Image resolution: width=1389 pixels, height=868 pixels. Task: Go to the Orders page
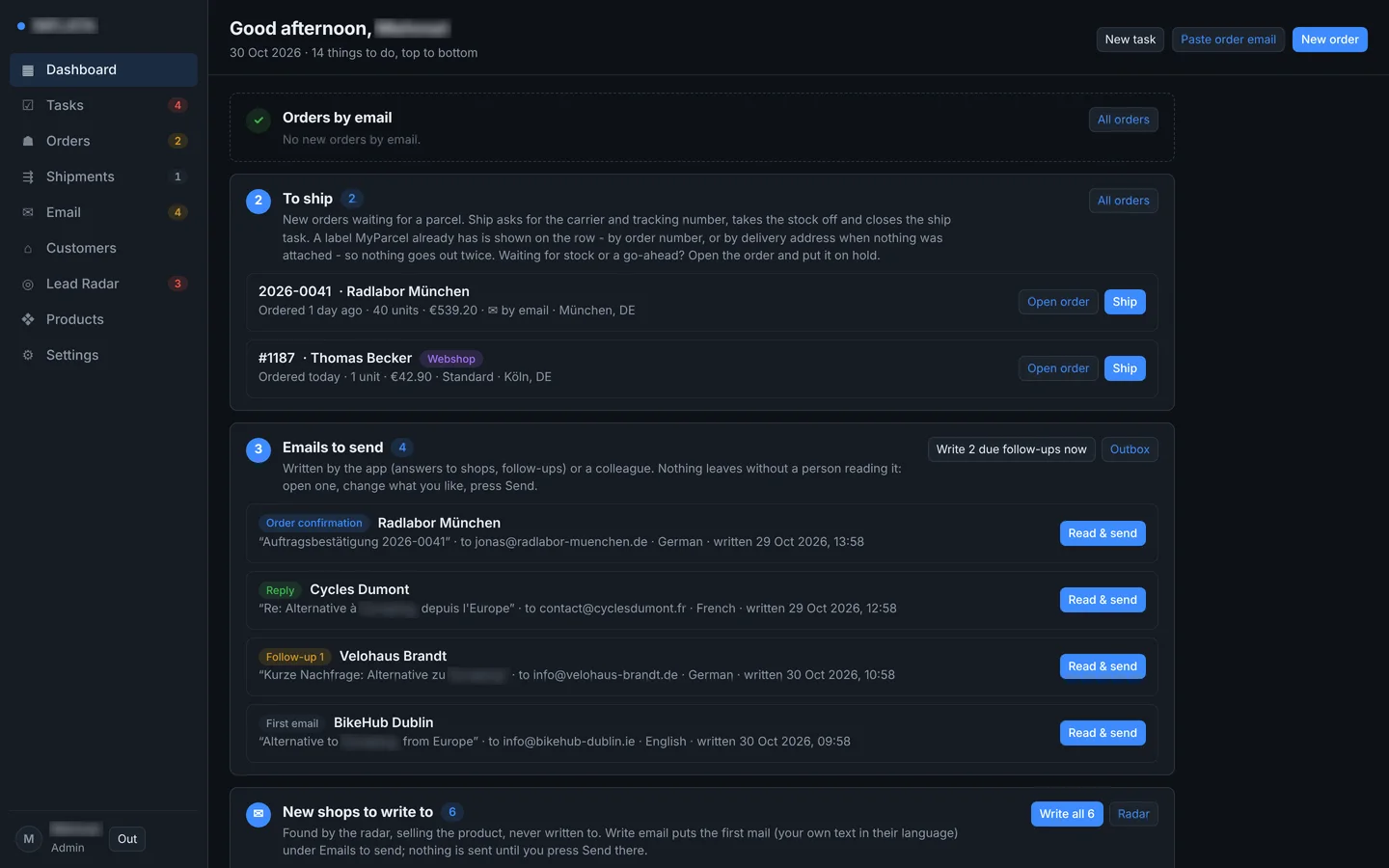click(x=103, y=141)
